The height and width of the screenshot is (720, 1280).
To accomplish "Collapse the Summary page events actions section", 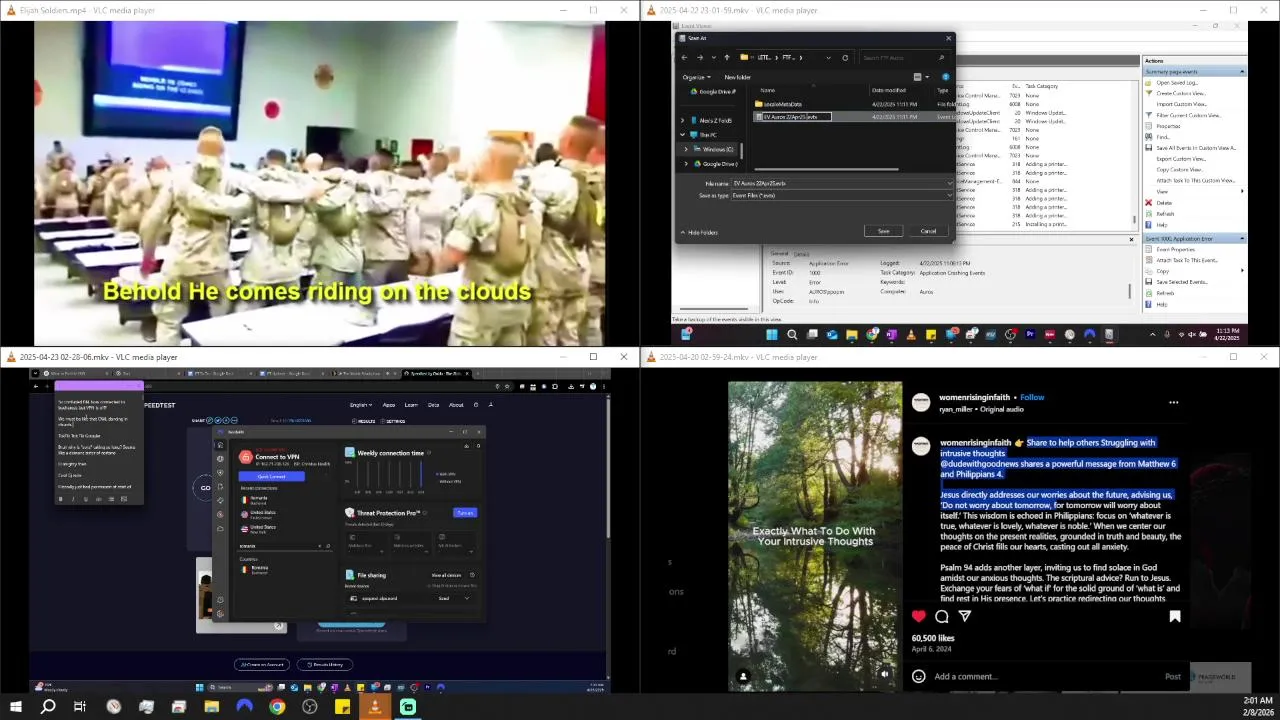I will 1242,72.
